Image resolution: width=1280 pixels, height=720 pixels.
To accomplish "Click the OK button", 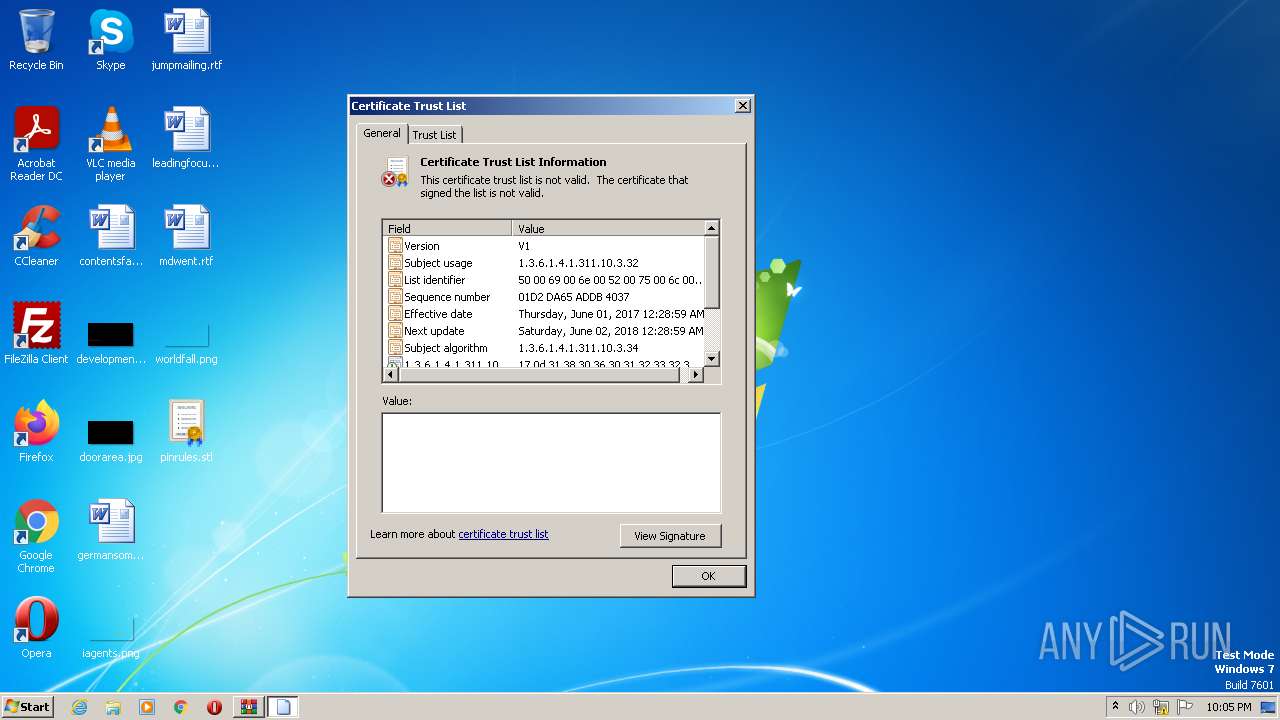I will pos(708,576).
